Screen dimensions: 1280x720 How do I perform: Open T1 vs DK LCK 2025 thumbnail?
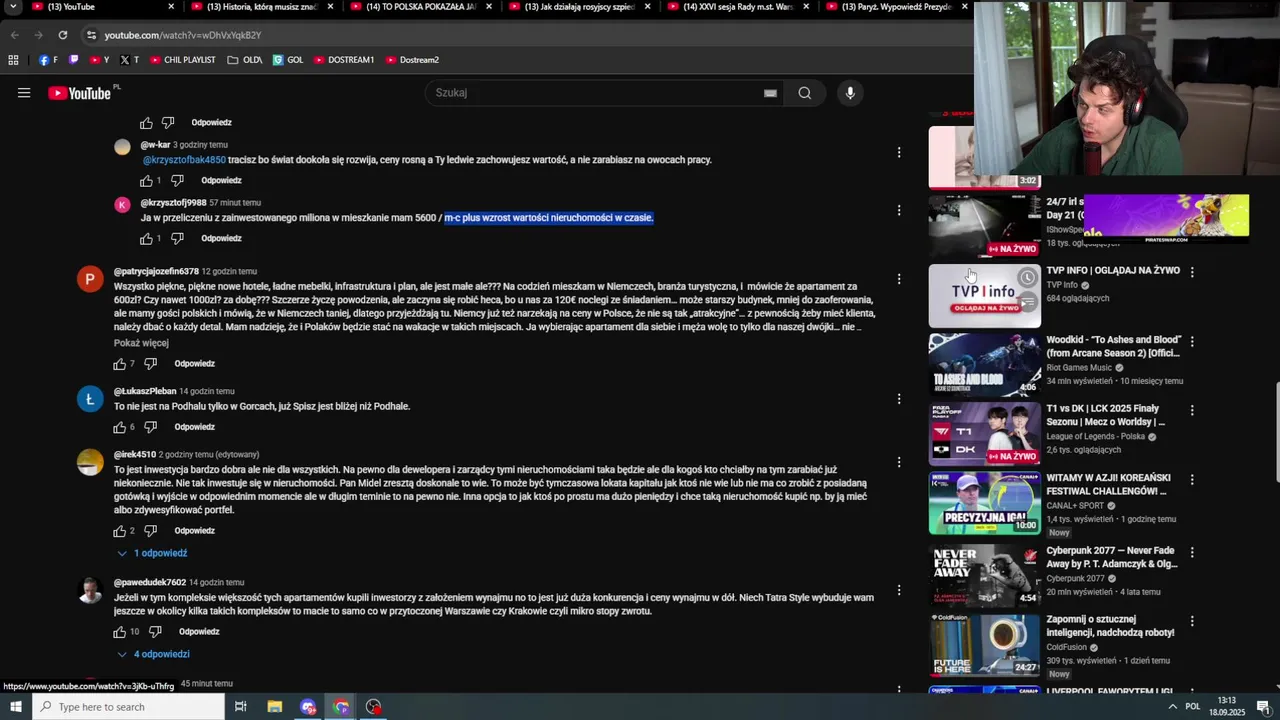[x=984, y=435]
